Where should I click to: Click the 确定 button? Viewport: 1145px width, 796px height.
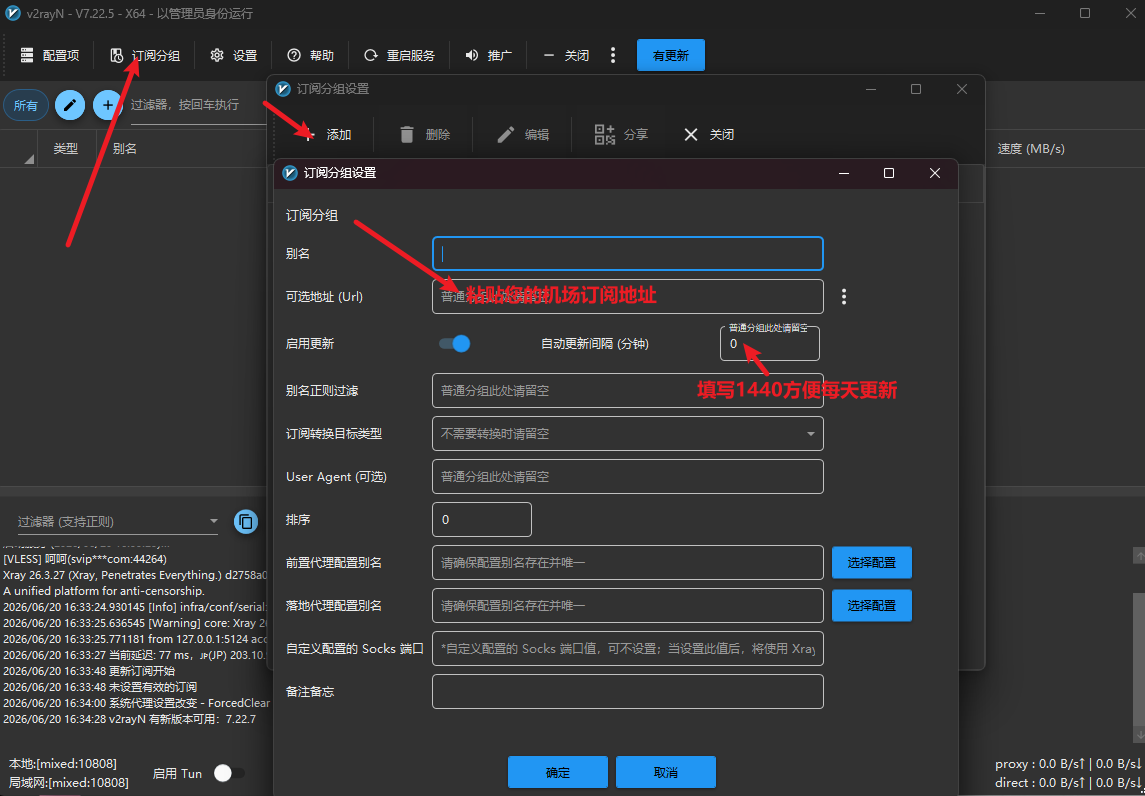558,773
